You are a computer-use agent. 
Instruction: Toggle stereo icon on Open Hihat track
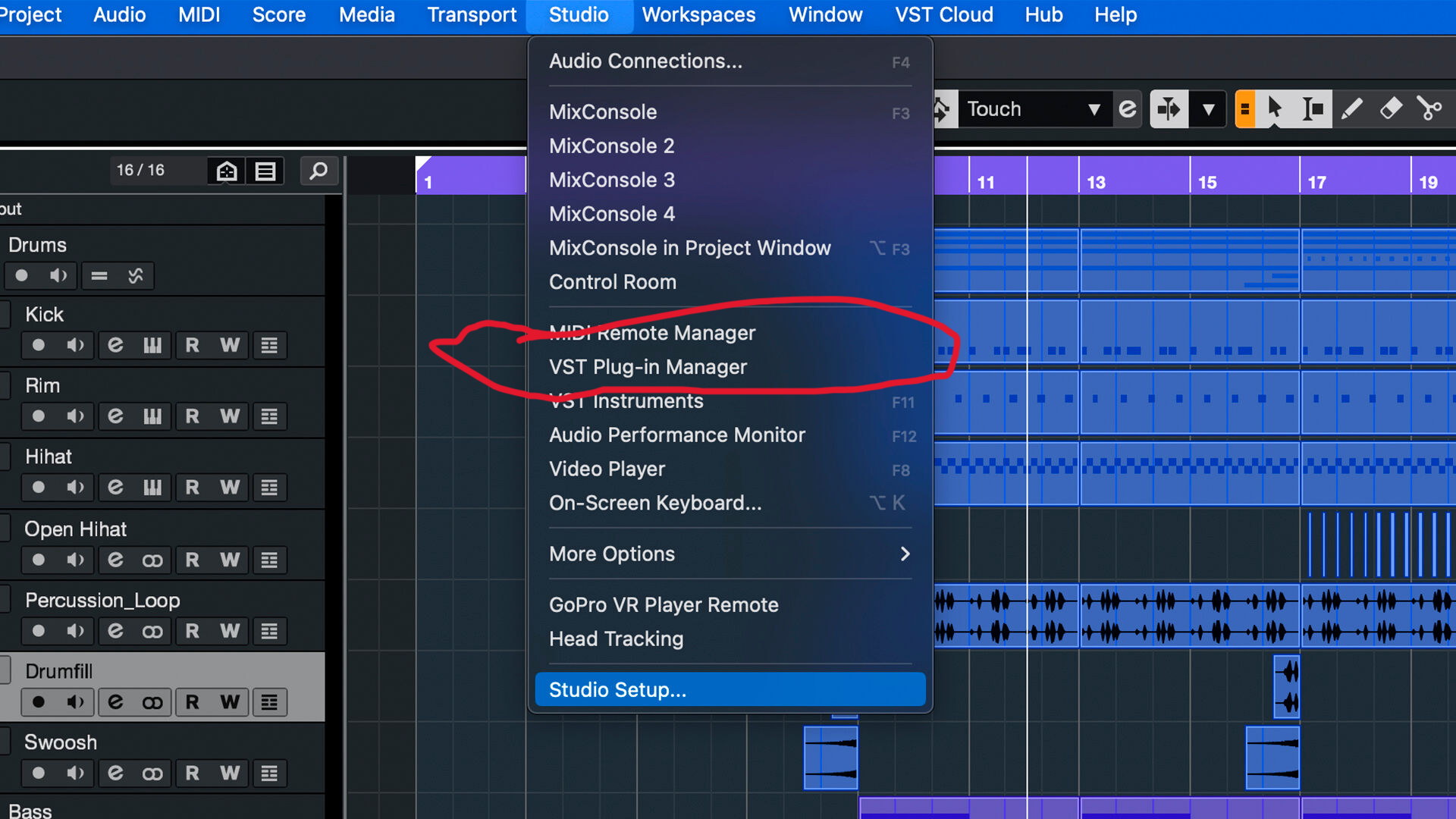pos(152,560)
